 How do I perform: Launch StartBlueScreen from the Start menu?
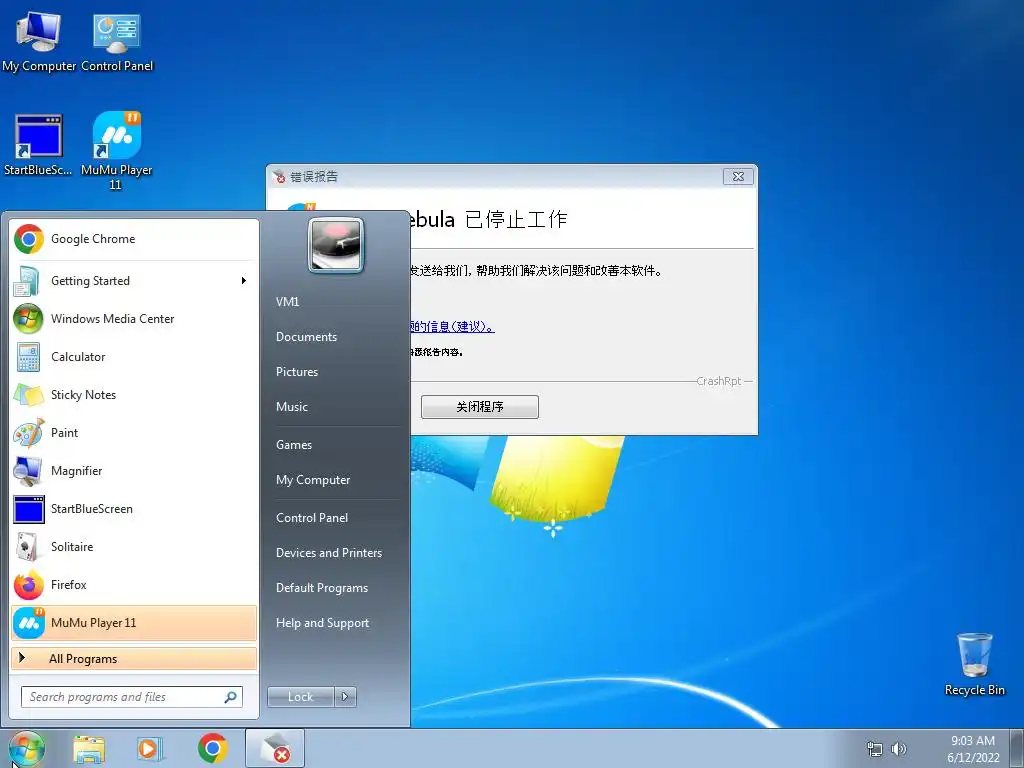click(134, 509)
